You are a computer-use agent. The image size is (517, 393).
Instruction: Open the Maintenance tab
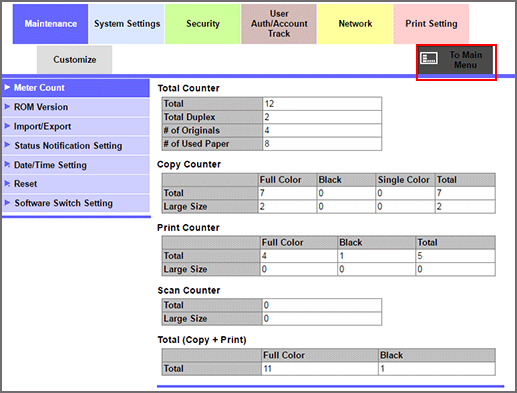pos(50,24)
